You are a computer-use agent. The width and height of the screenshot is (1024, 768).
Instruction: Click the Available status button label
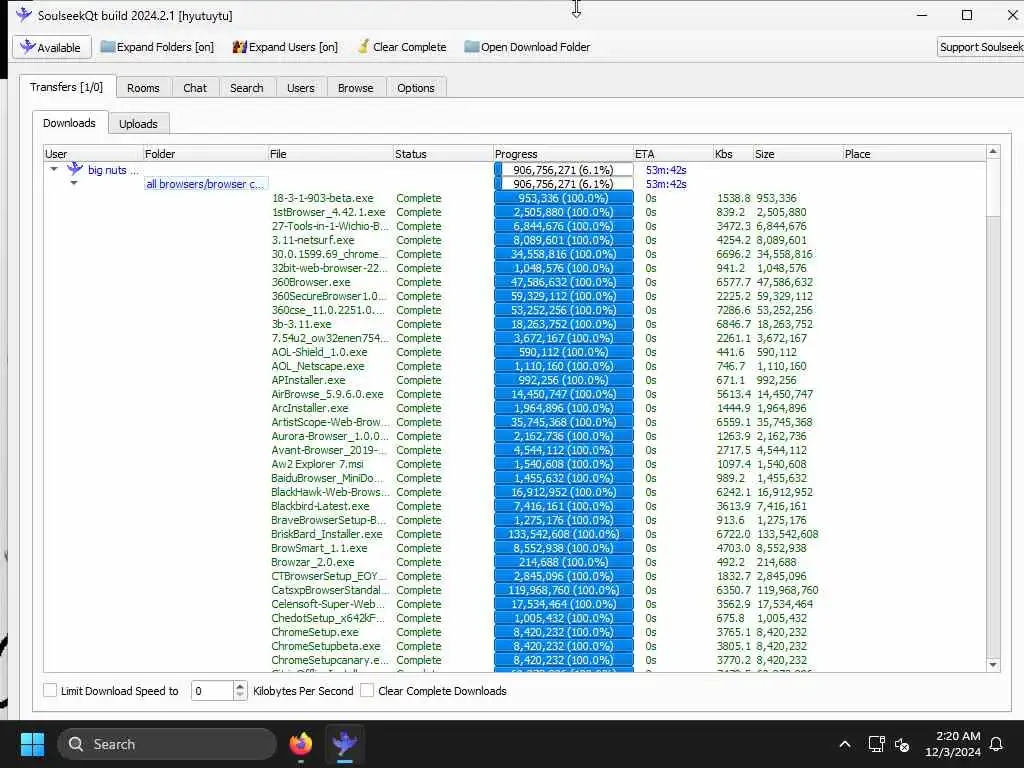pyautogui.click(x=59, y=48)
